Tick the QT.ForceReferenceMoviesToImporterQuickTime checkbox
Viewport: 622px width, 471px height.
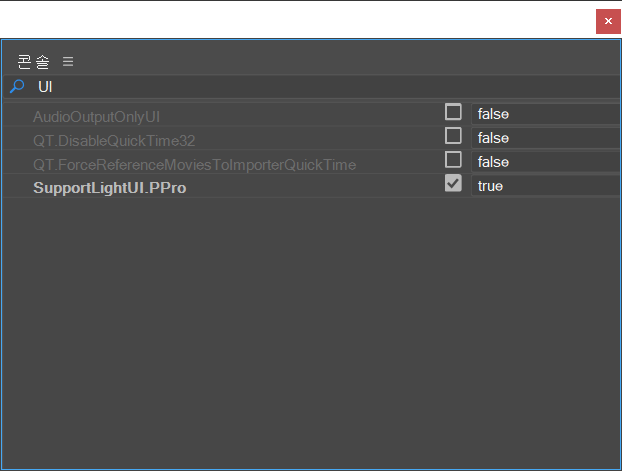point(453,160)
